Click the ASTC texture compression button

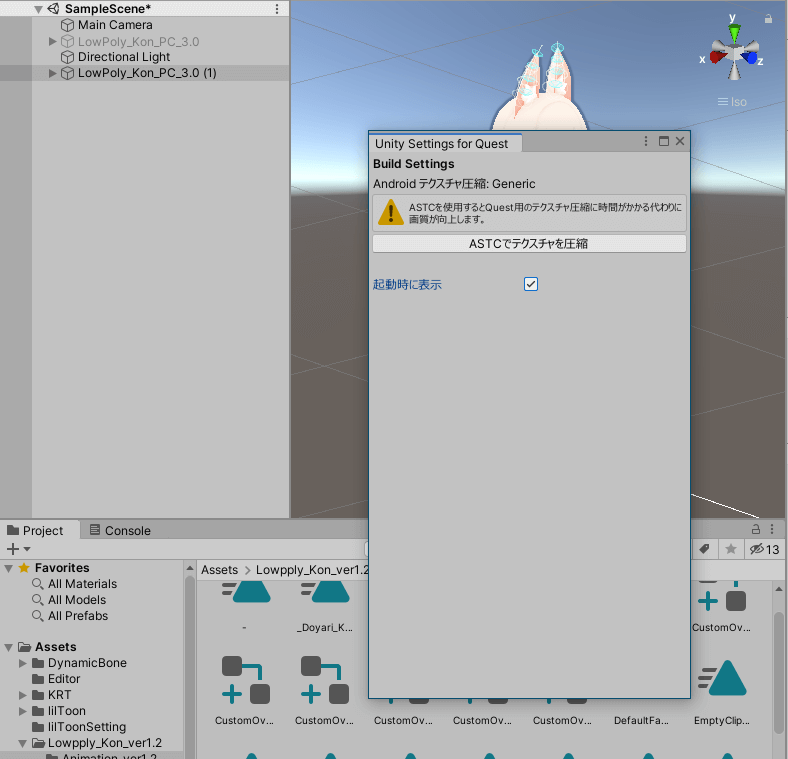click(529, 244)
